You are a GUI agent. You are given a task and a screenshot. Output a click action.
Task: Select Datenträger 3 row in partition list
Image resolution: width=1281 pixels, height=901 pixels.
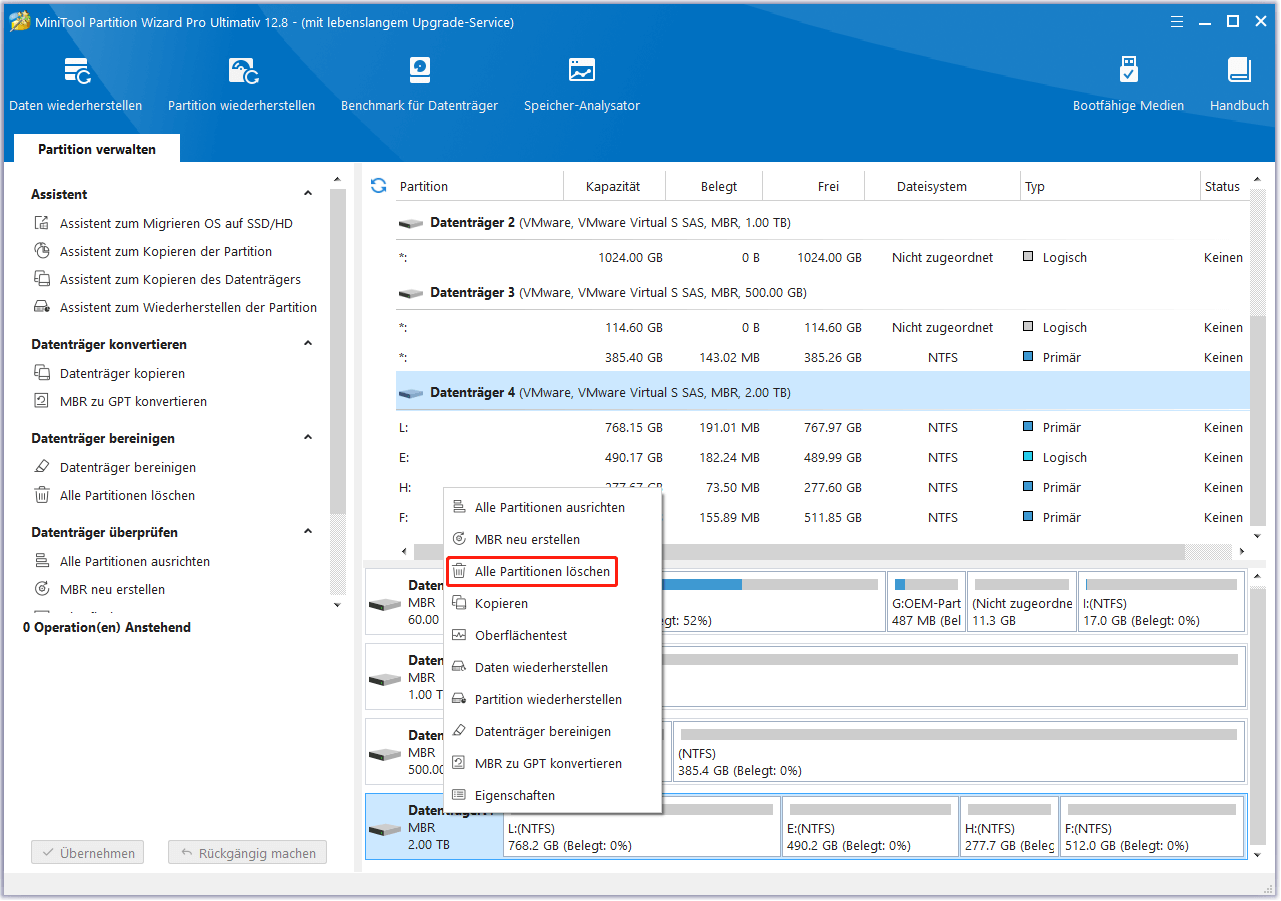[x=822, y=293]
